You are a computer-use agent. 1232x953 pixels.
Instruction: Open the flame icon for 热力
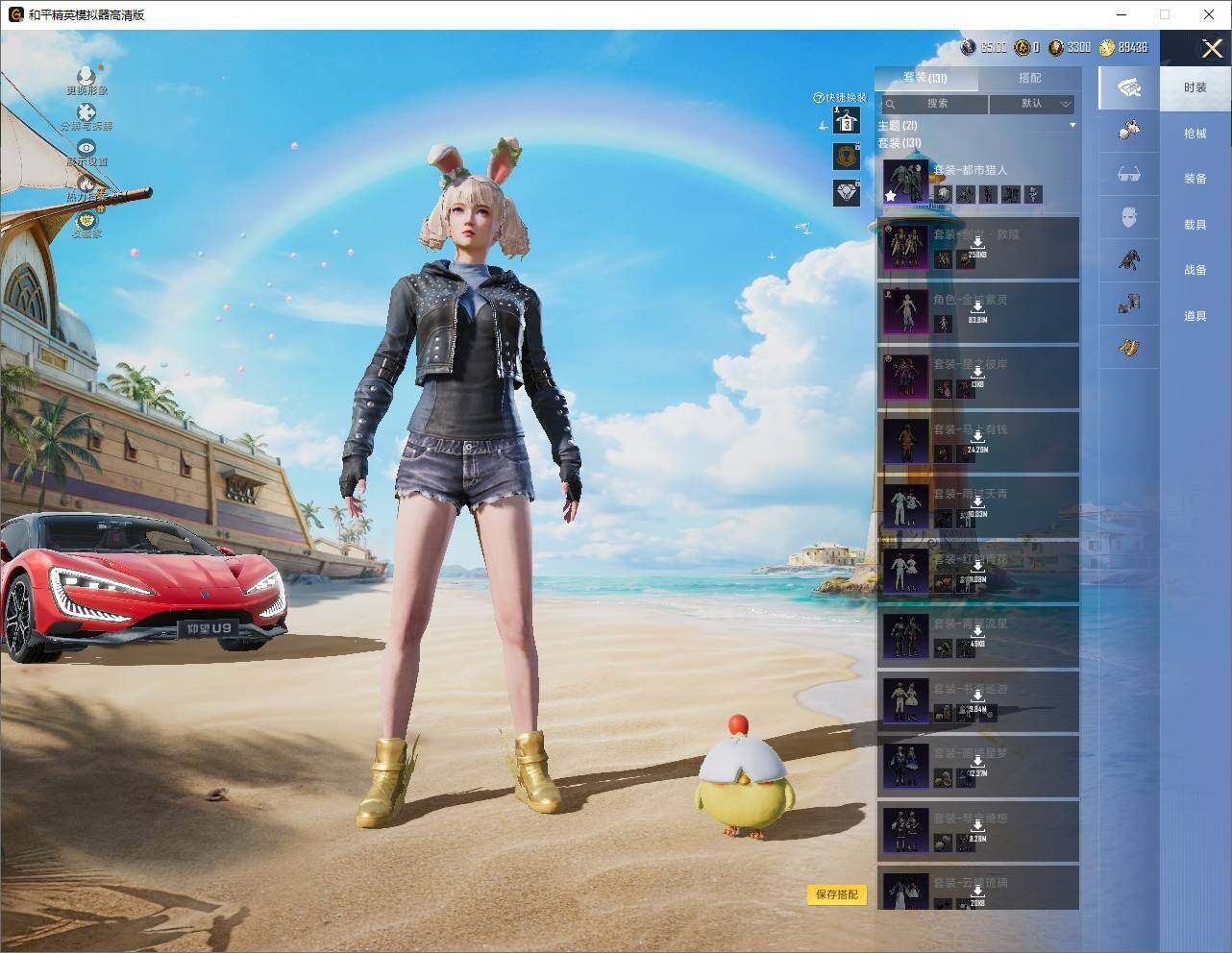click(x=86, y=183)
